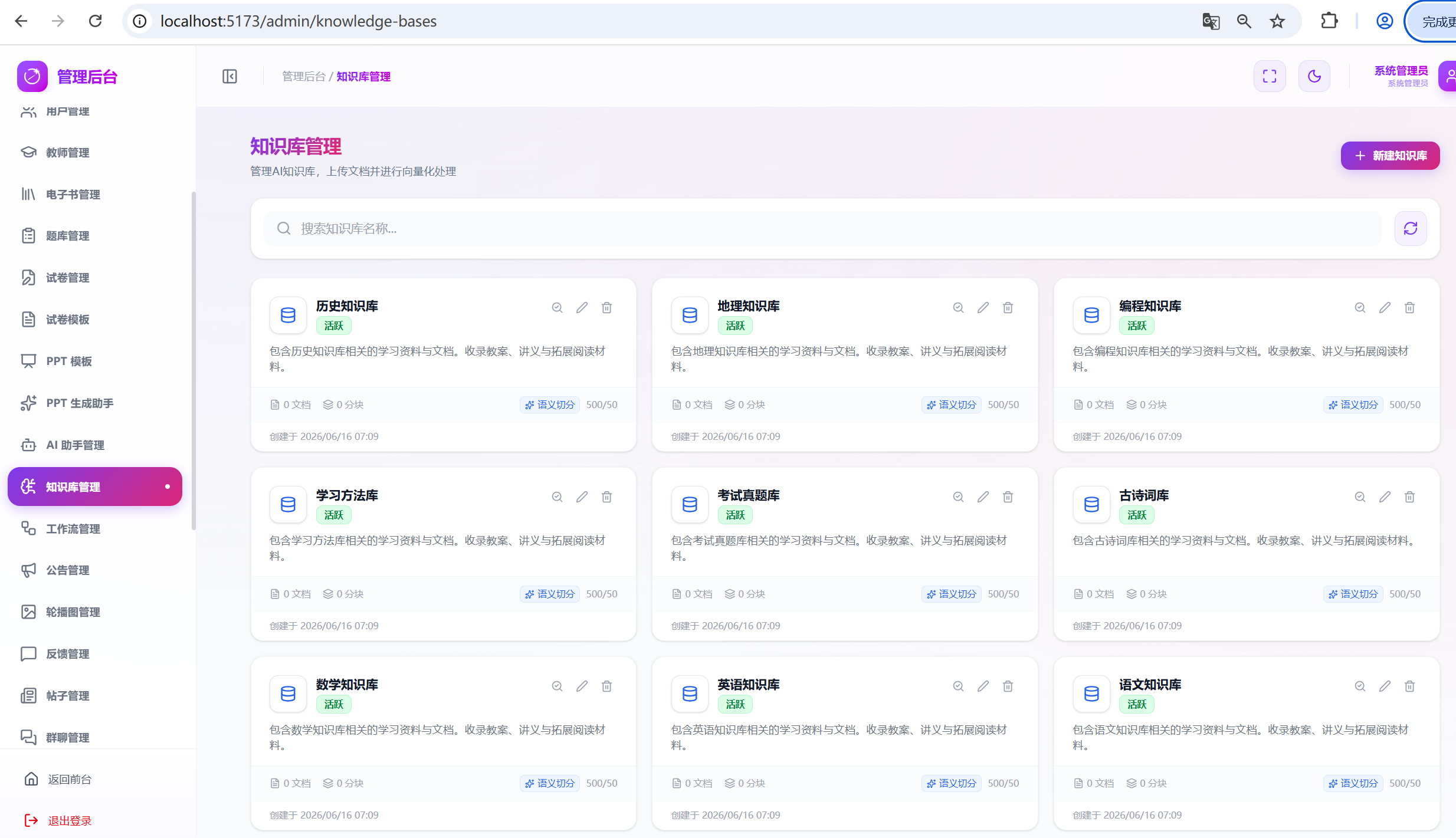Edit the 英语知识库 knowledge base
Image resolution: width=1456 pixels, height=838 pixels.
coord(983,686)
